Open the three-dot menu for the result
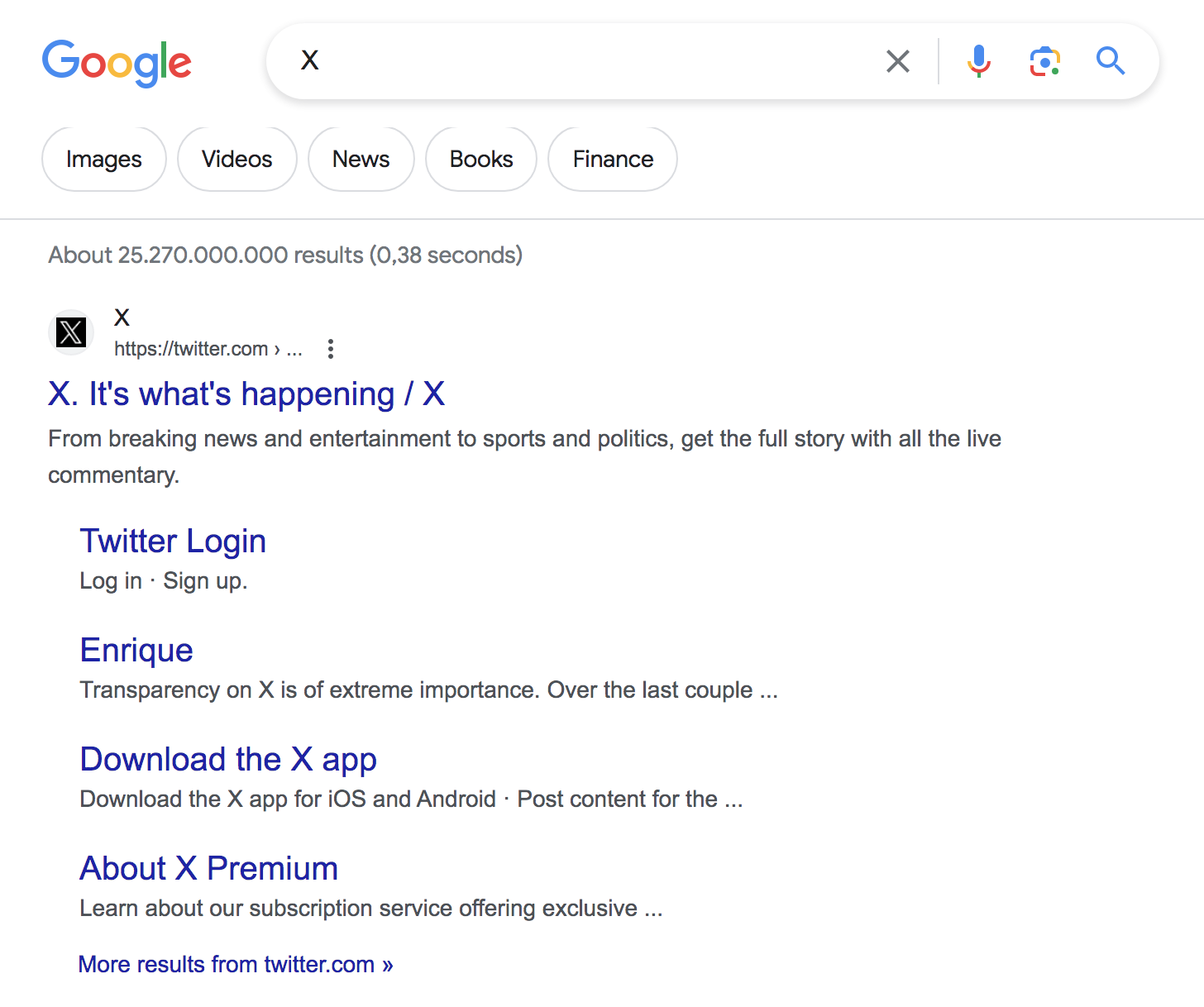1204x1007 pixels. [330, 349]
